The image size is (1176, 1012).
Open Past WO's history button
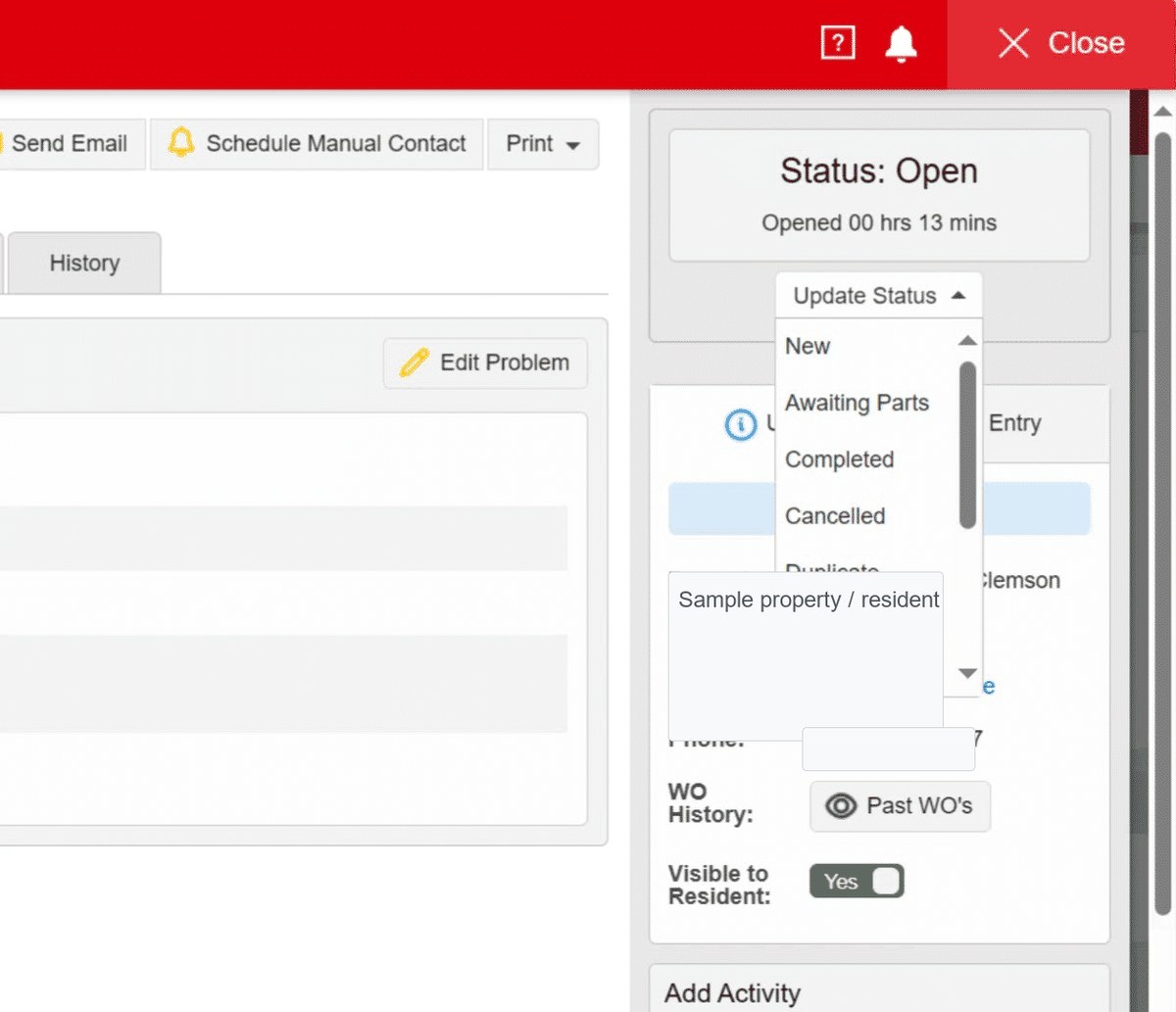point(900,806)
